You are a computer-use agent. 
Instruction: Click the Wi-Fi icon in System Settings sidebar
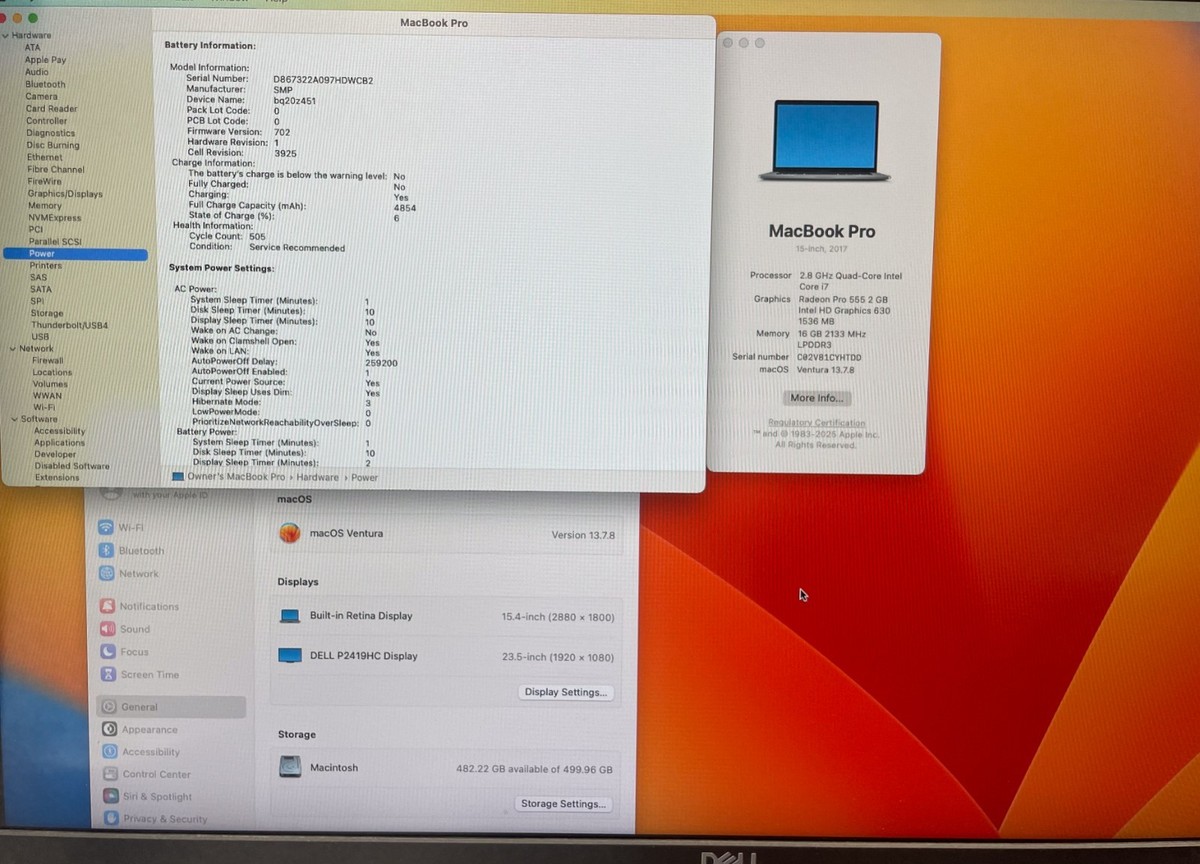[x=106, y=527]
